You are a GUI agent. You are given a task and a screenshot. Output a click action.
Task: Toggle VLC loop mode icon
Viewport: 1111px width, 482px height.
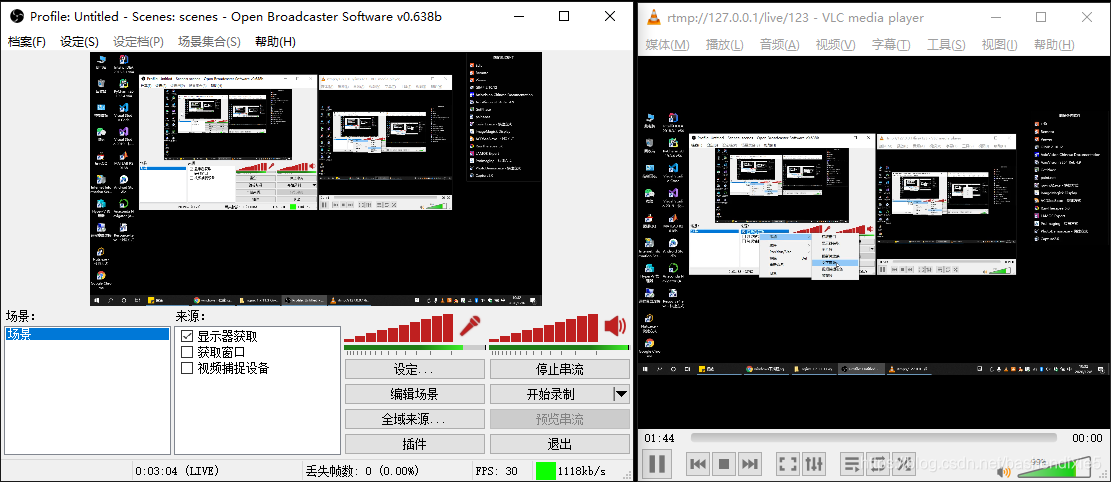(x=877, y=464)
